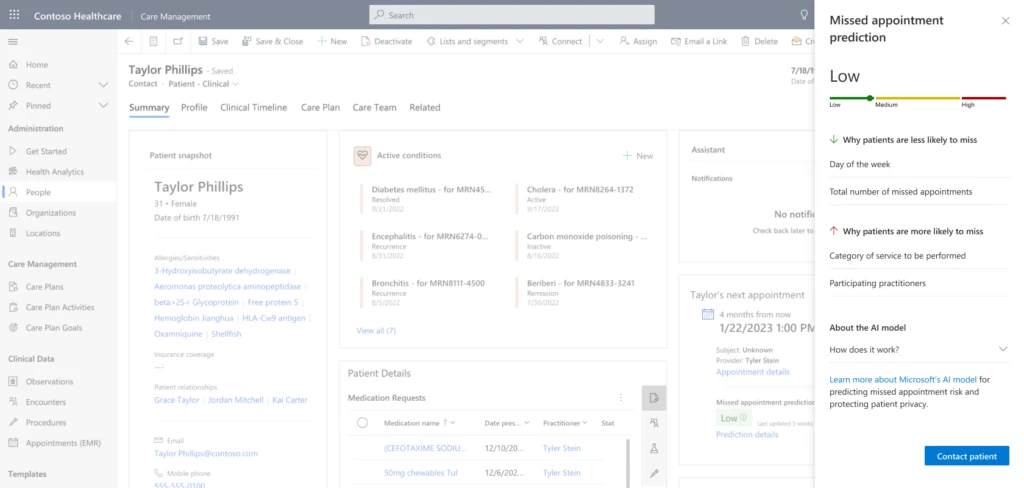Collapse the left navigation hamburger menu

tap(13, 41)
